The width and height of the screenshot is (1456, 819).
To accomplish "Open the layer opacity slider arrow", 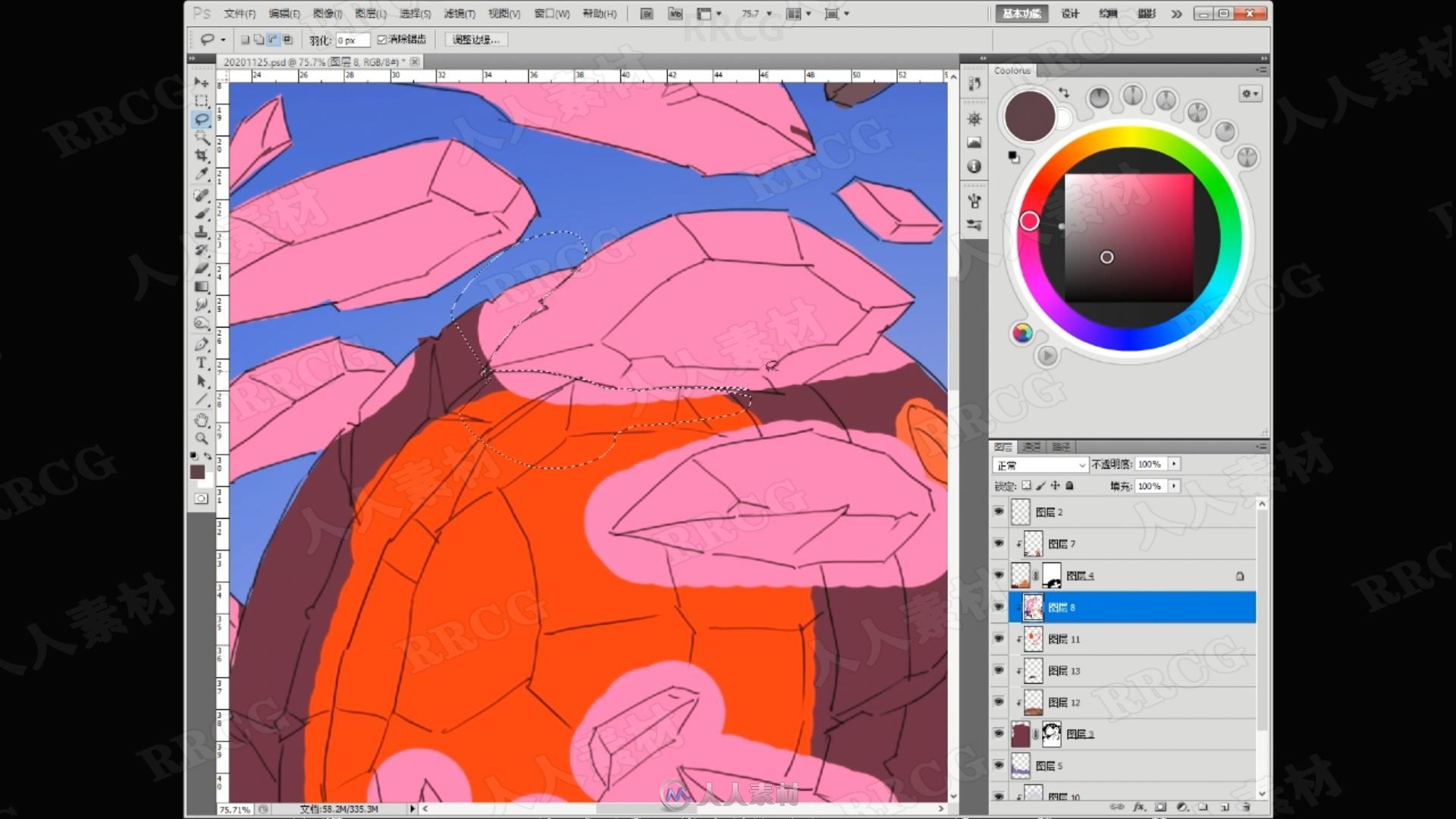I will click(1174, 463).
